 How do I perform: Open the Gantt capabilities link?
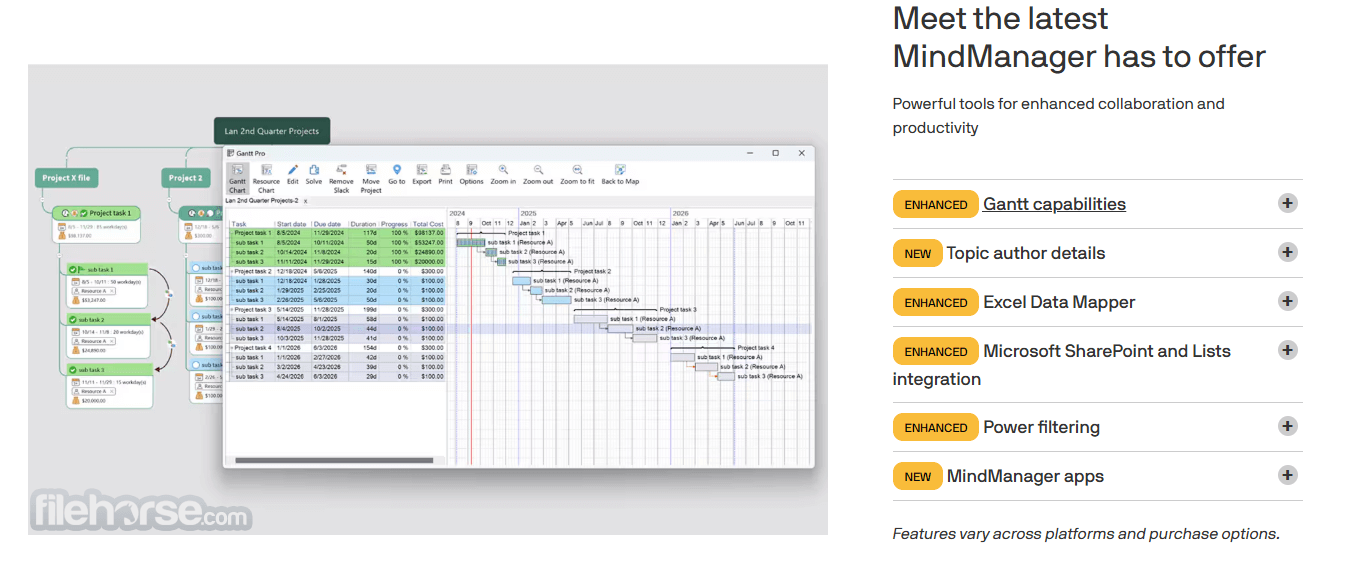tap(1054, 204)
